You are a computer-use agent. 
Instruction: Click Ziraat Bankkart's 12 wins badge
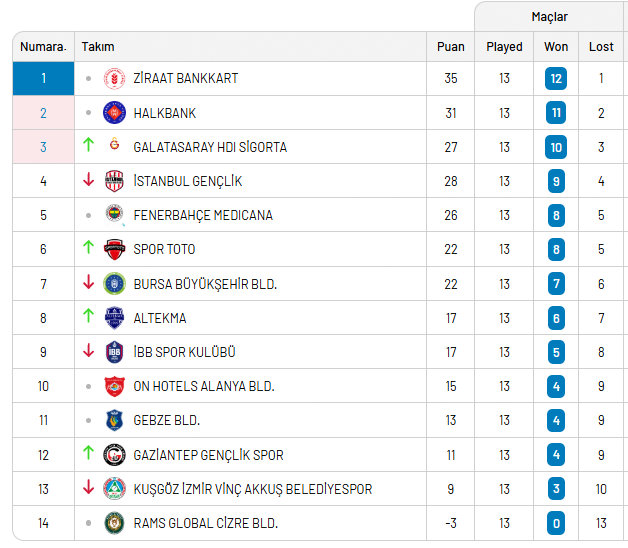[556, 78]
